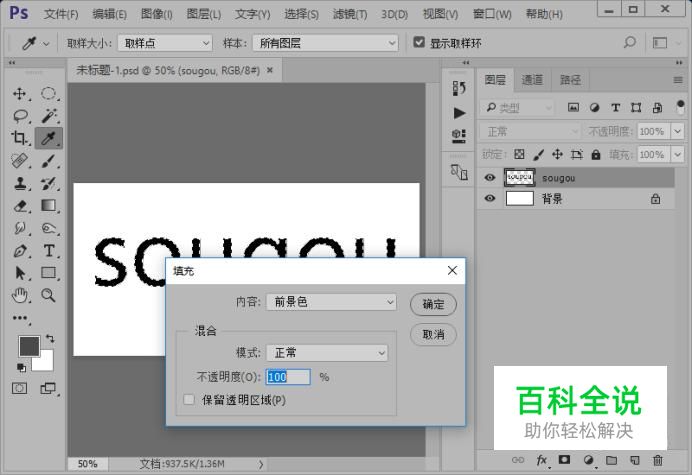Switch to the 路径 tab
This screenshot has width=692, height=475.
(x=570, y=80)
